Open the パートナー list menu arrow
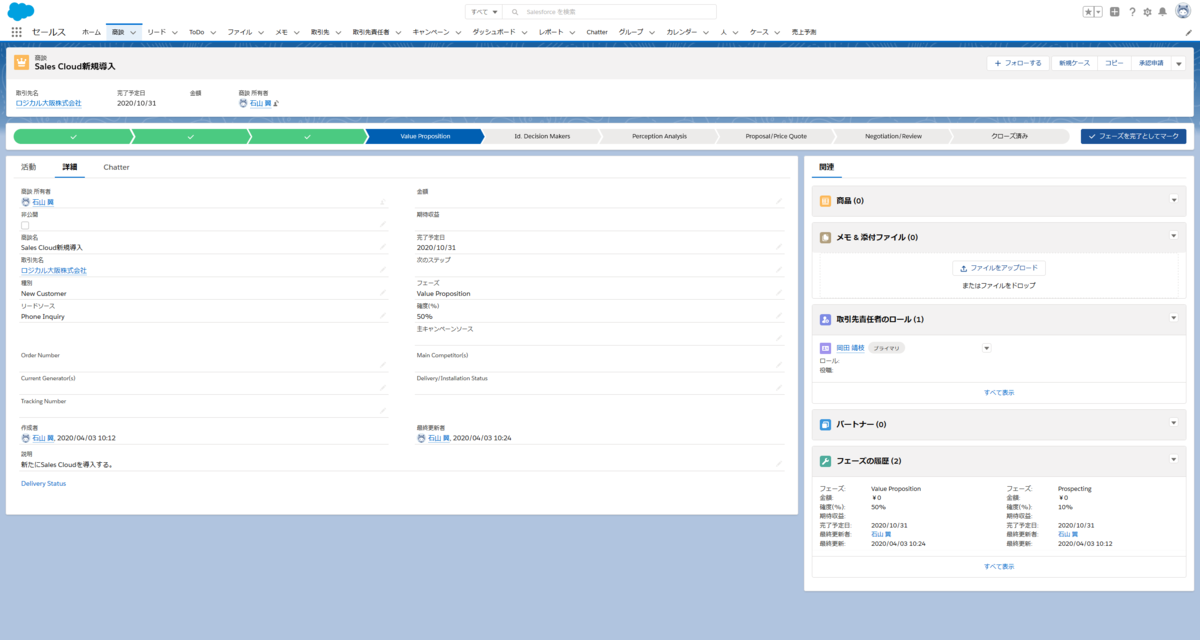This screenshot has height=640, width=1200. [1174, 423]
